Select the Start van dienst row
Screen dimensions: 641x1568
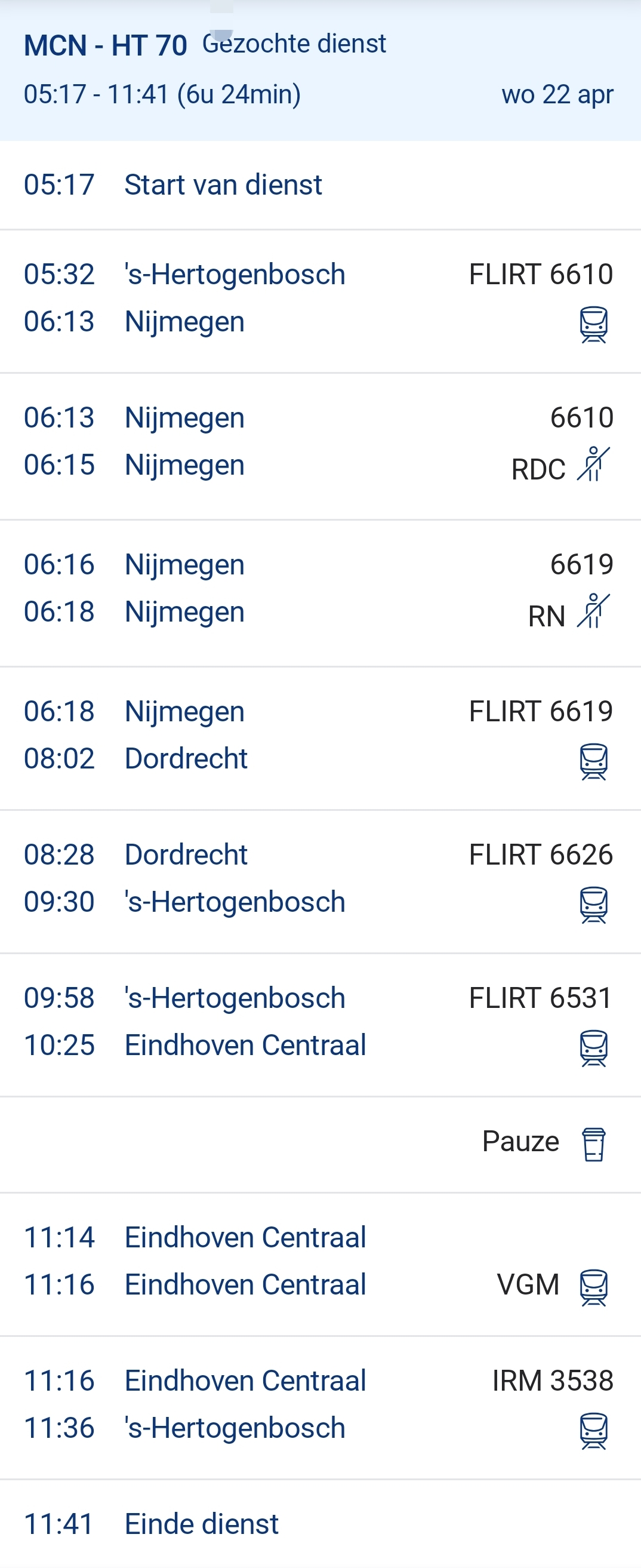[x=223, y=185]
